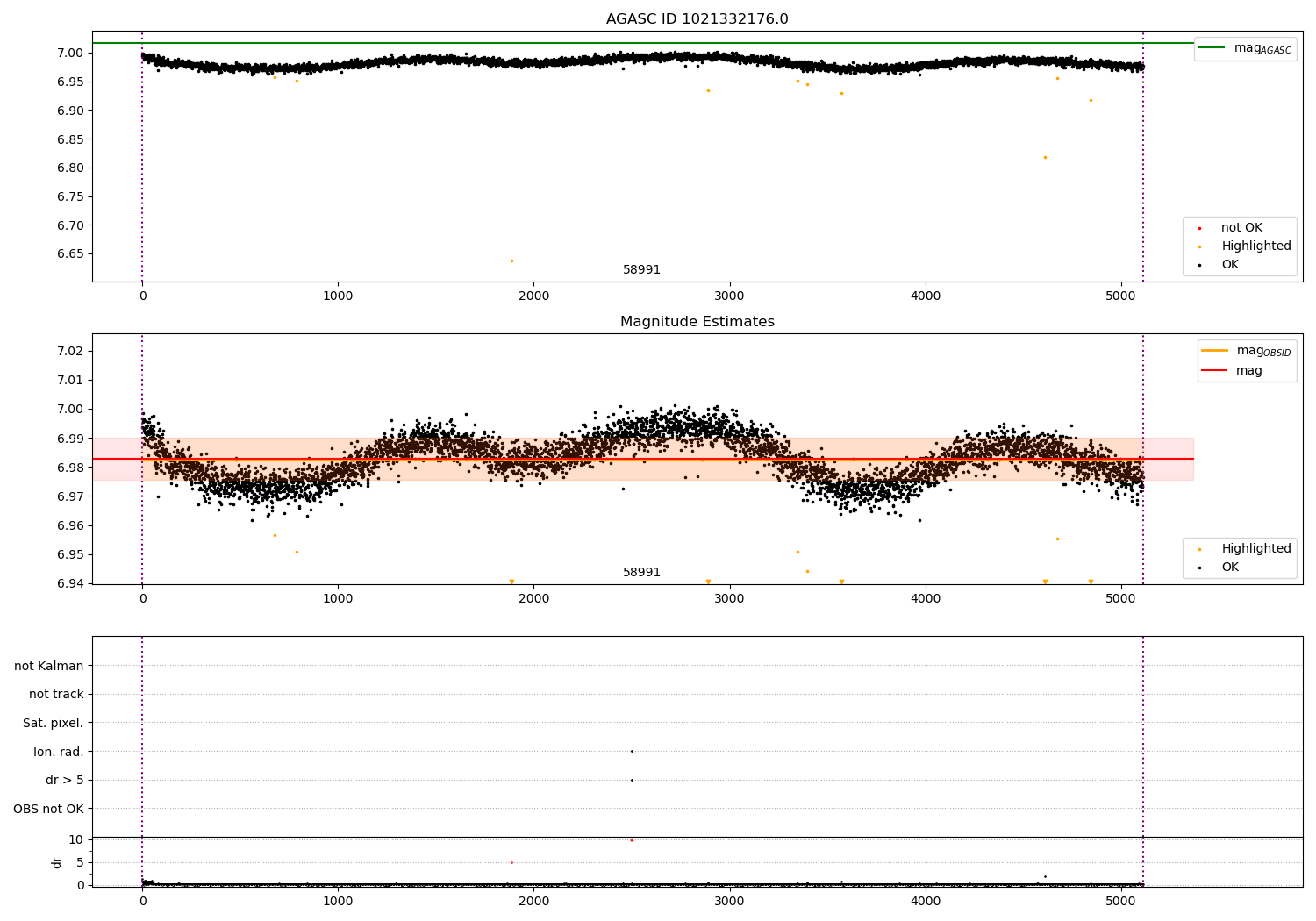
Task: Click the '6.65' y-axis tick label
Action: 68,254
